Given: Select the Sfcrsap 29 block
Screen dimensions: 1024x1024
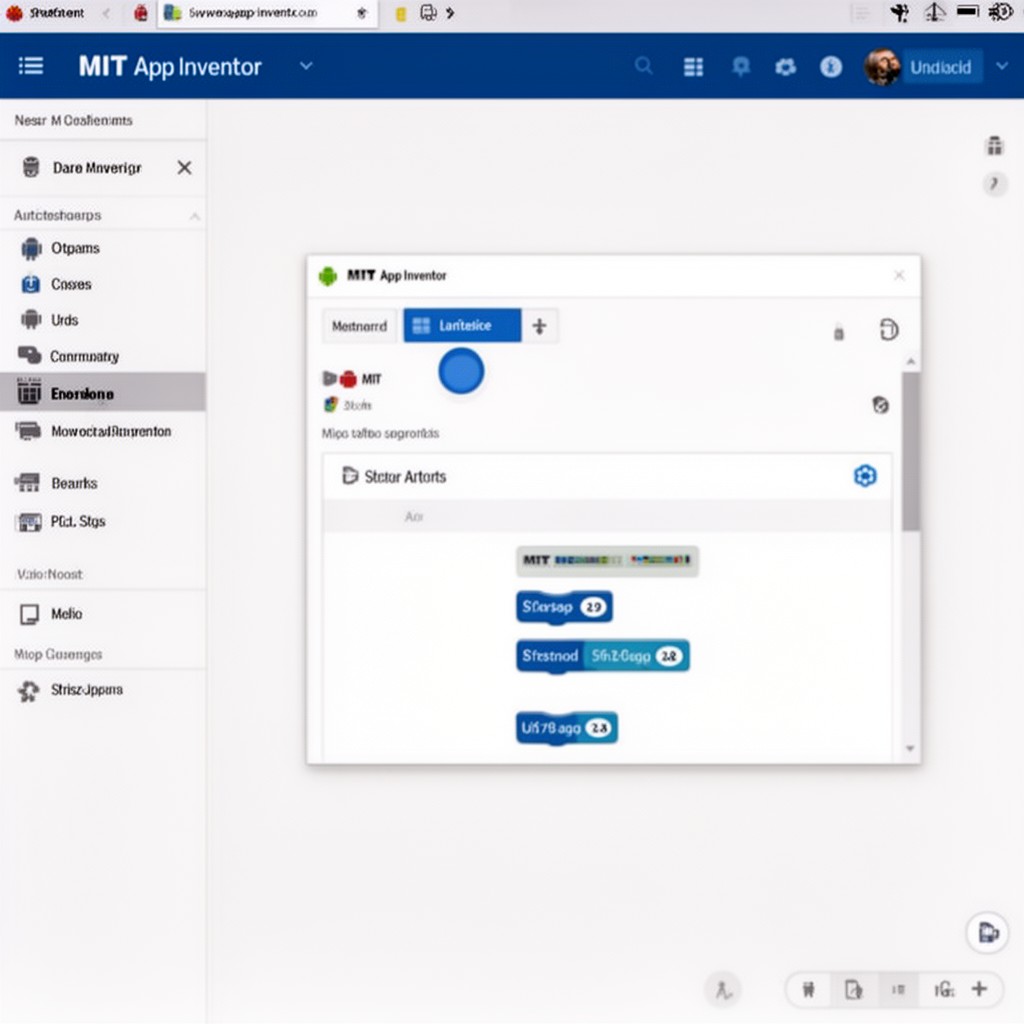Looking at the screenshot, I should [x=564, y=607].
